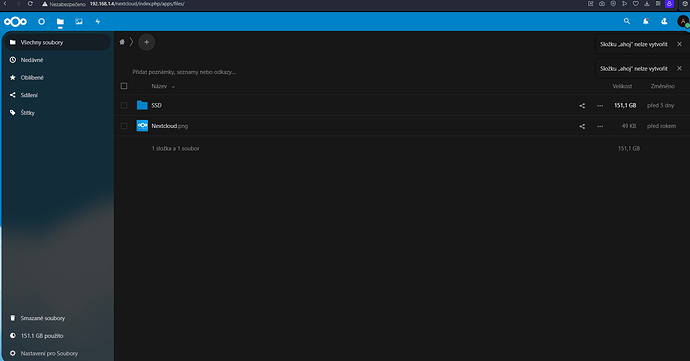690x361 pixels.
Task: Click the SSD size value 151,1 GB
Action: coord(625,106)
